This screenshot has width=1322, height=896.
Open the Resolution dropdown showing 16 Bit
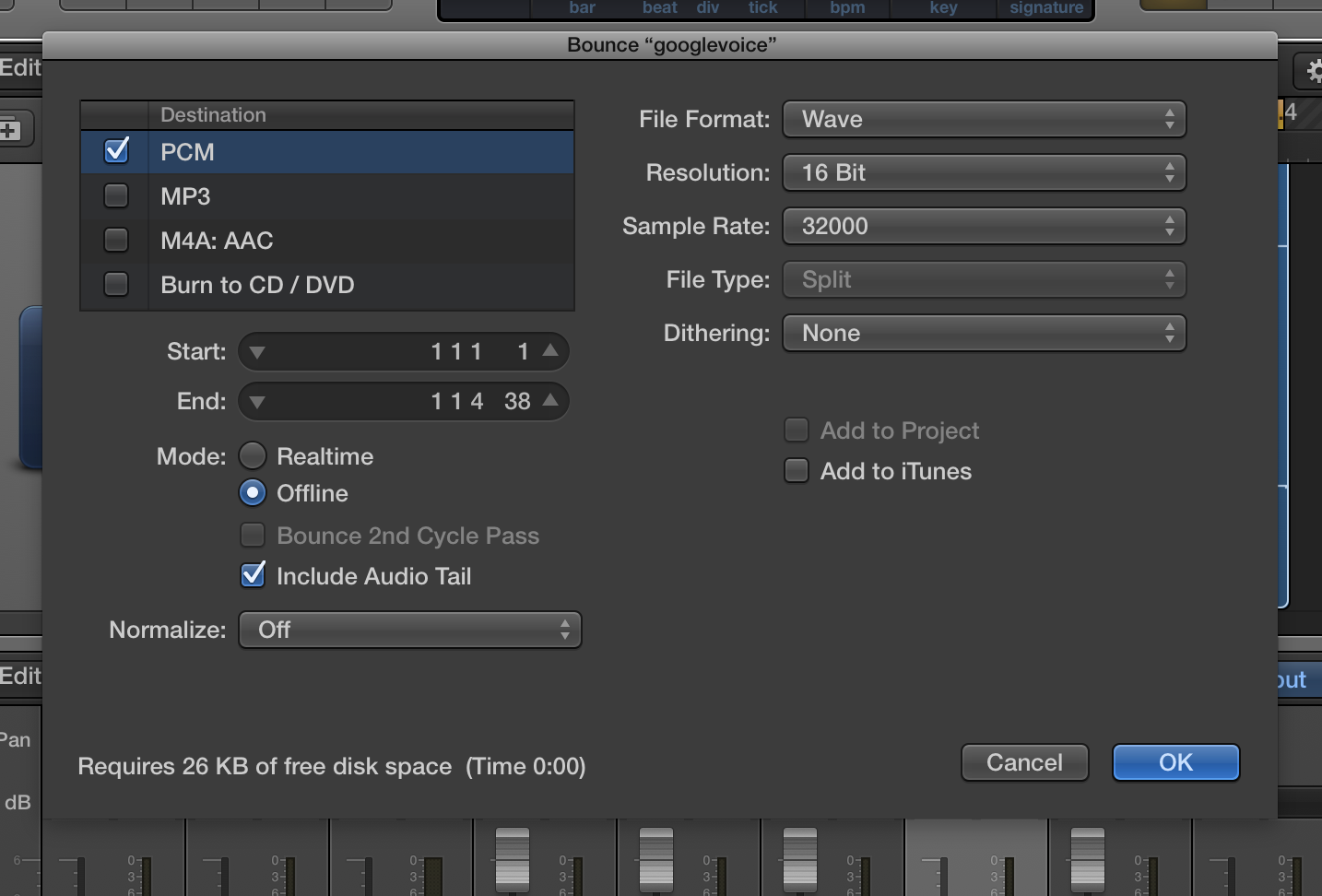(x=984, y=172)
